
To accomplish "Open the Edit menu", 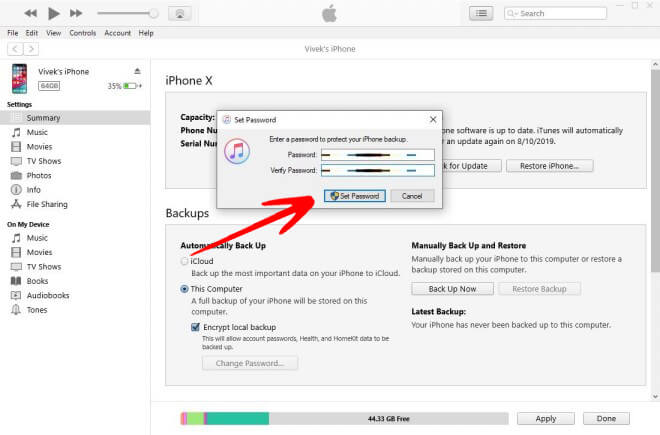I will 32,33.
